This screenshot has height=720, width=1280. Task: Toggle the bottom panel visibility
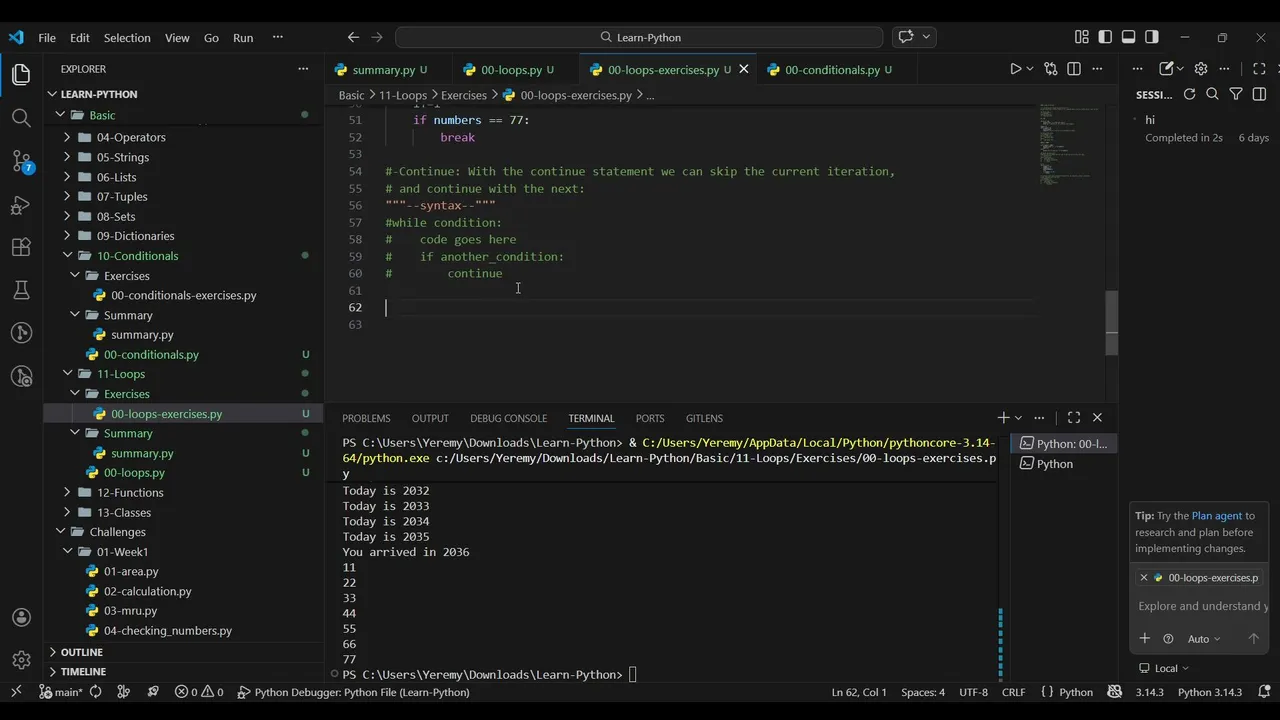tap(1128, 37)
